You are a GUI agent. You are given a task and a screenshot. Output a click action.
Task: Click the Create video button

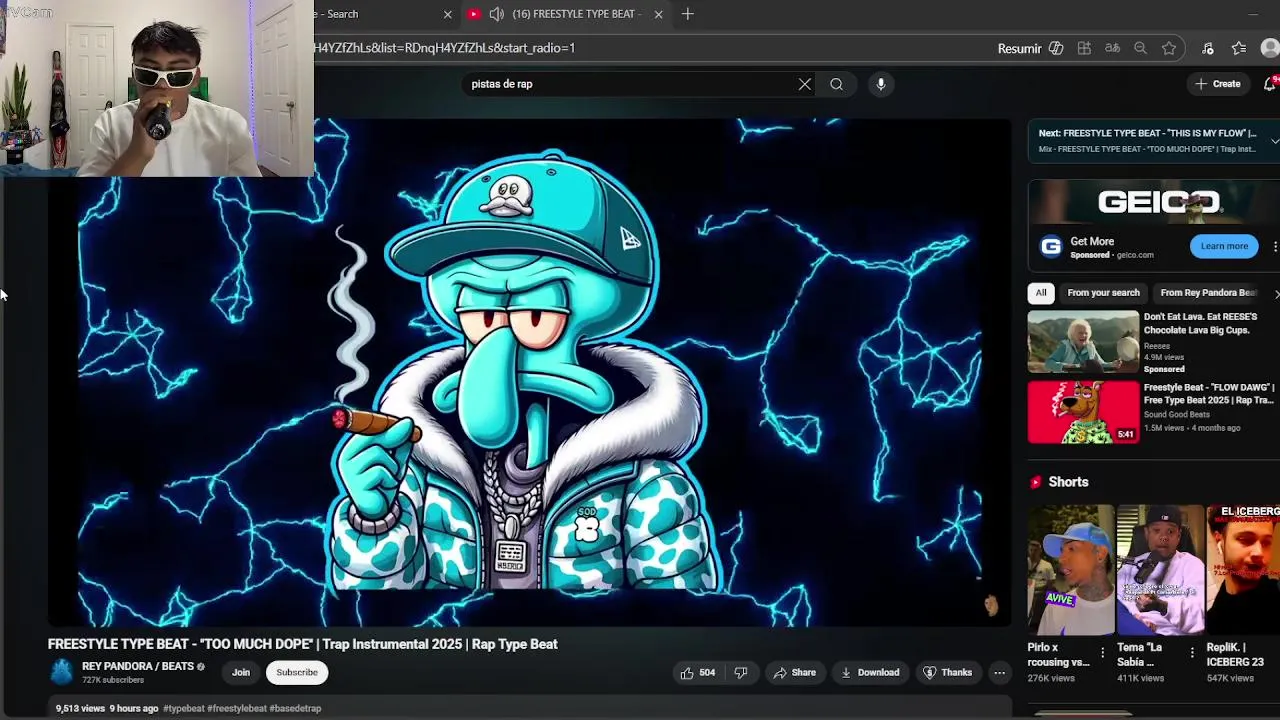(1218, 84)
